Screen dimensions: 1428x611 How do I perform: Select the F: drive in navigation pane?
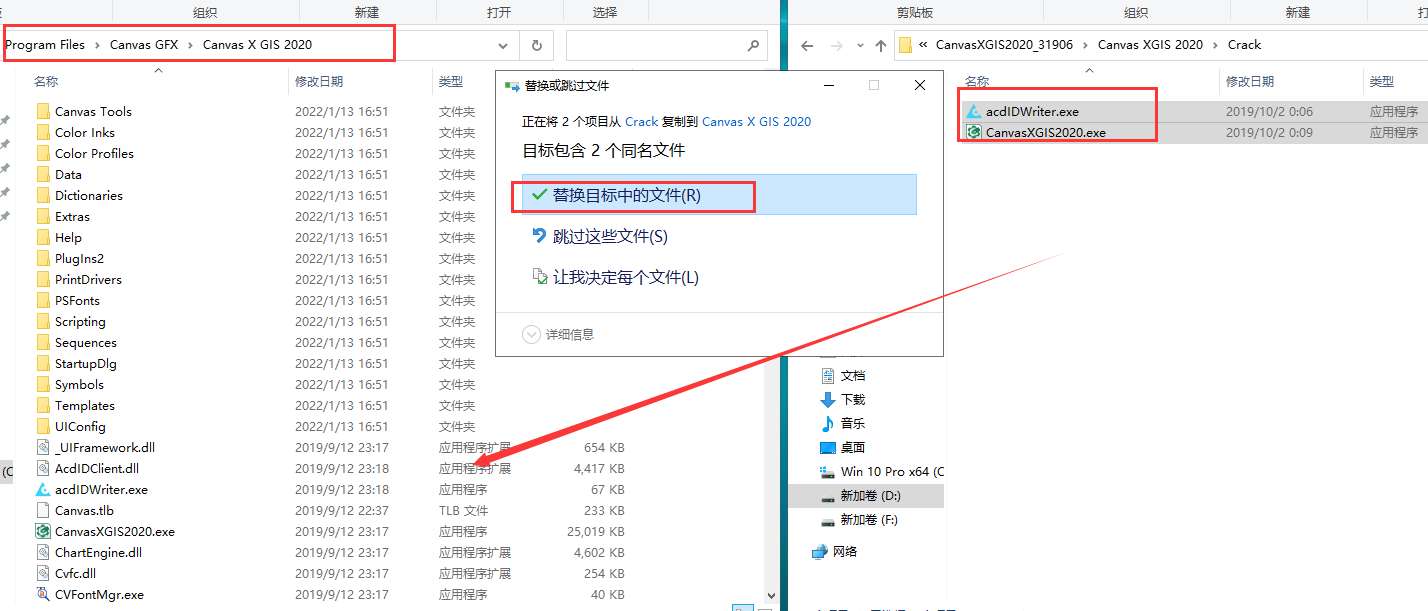[x=867, y=520]
